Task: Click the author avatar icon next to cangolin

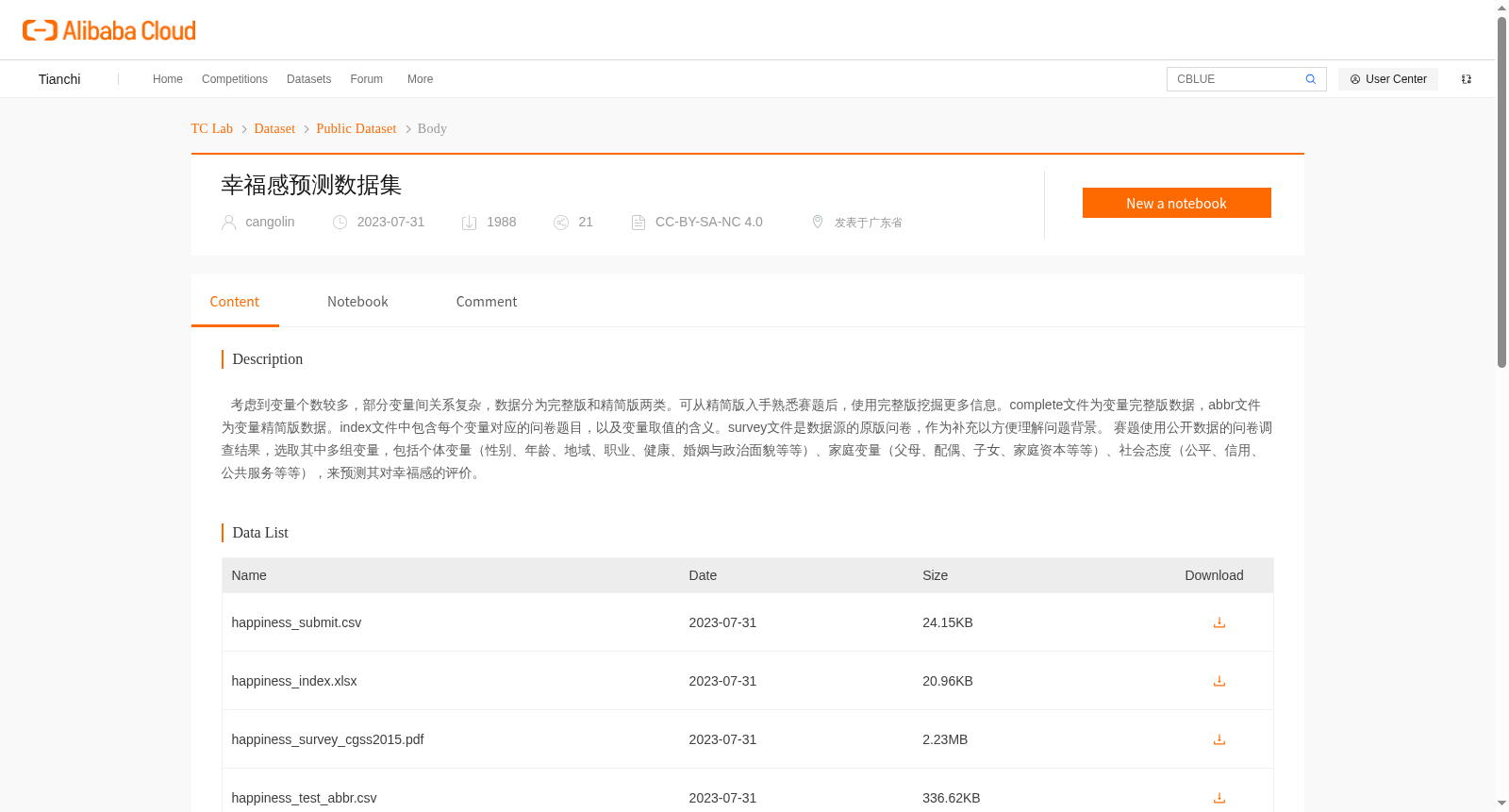Action: 228,223
